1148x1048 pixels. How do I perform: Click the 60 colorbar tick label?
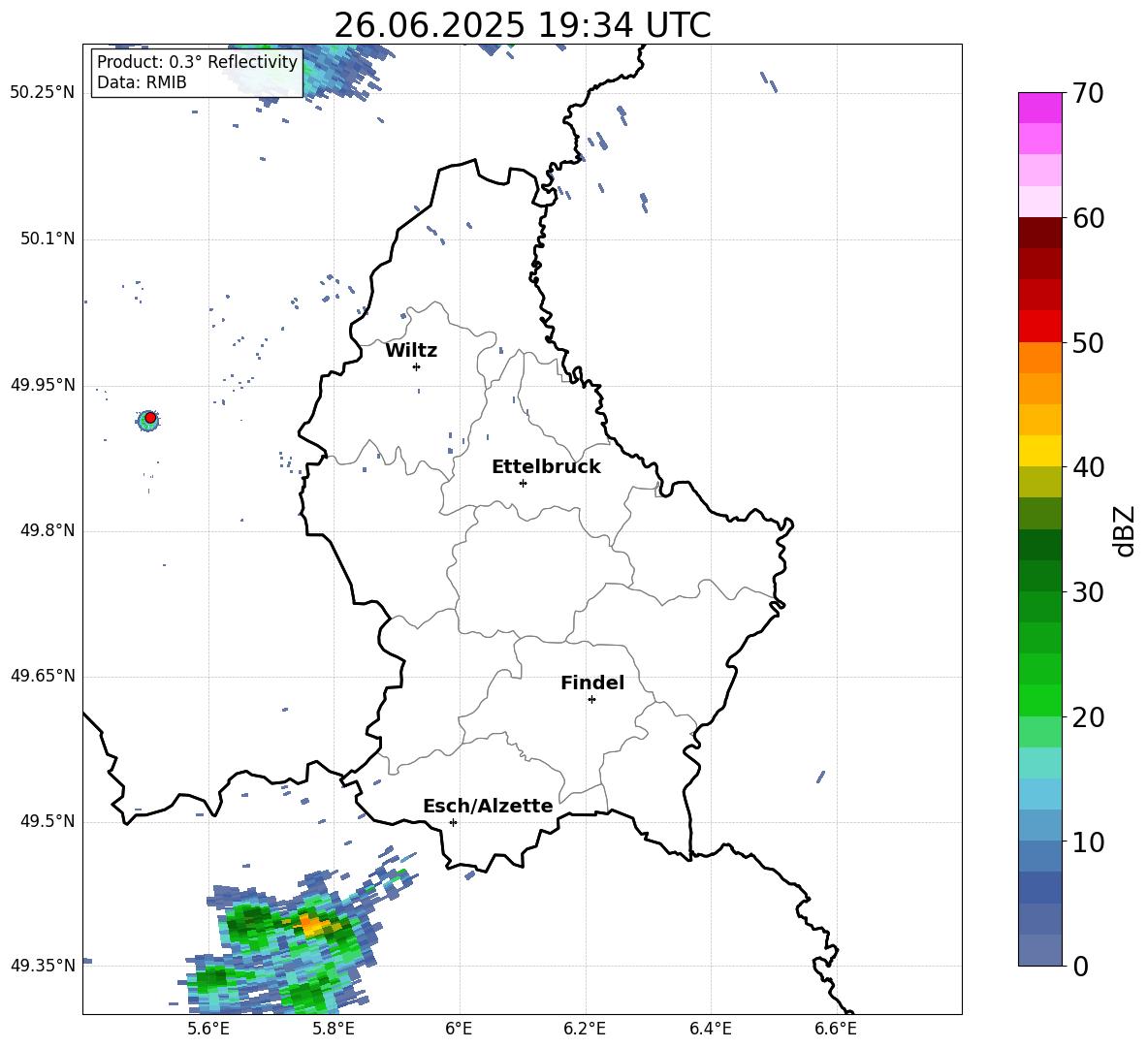pyautogui.click(x=1088, y=218)
